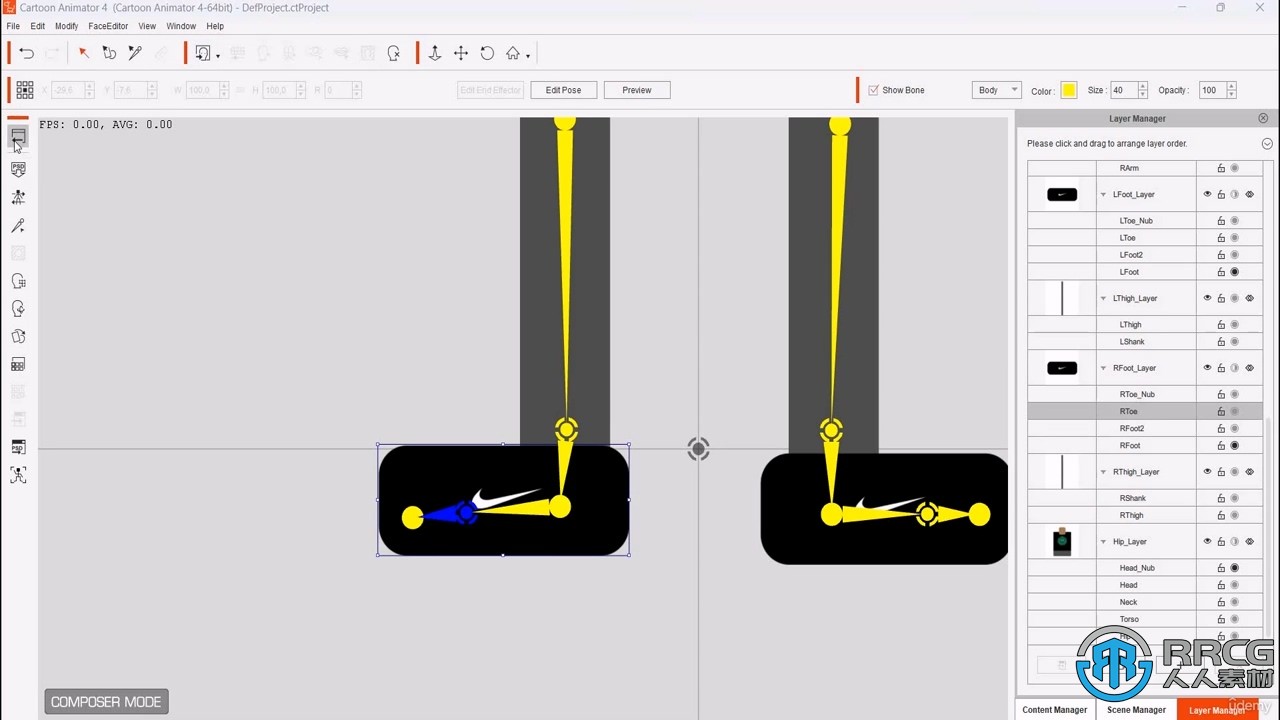Viewport: 1280px width, 720px height.
Task: Click the PSD download sidebar icon
Action: point(18,169)
